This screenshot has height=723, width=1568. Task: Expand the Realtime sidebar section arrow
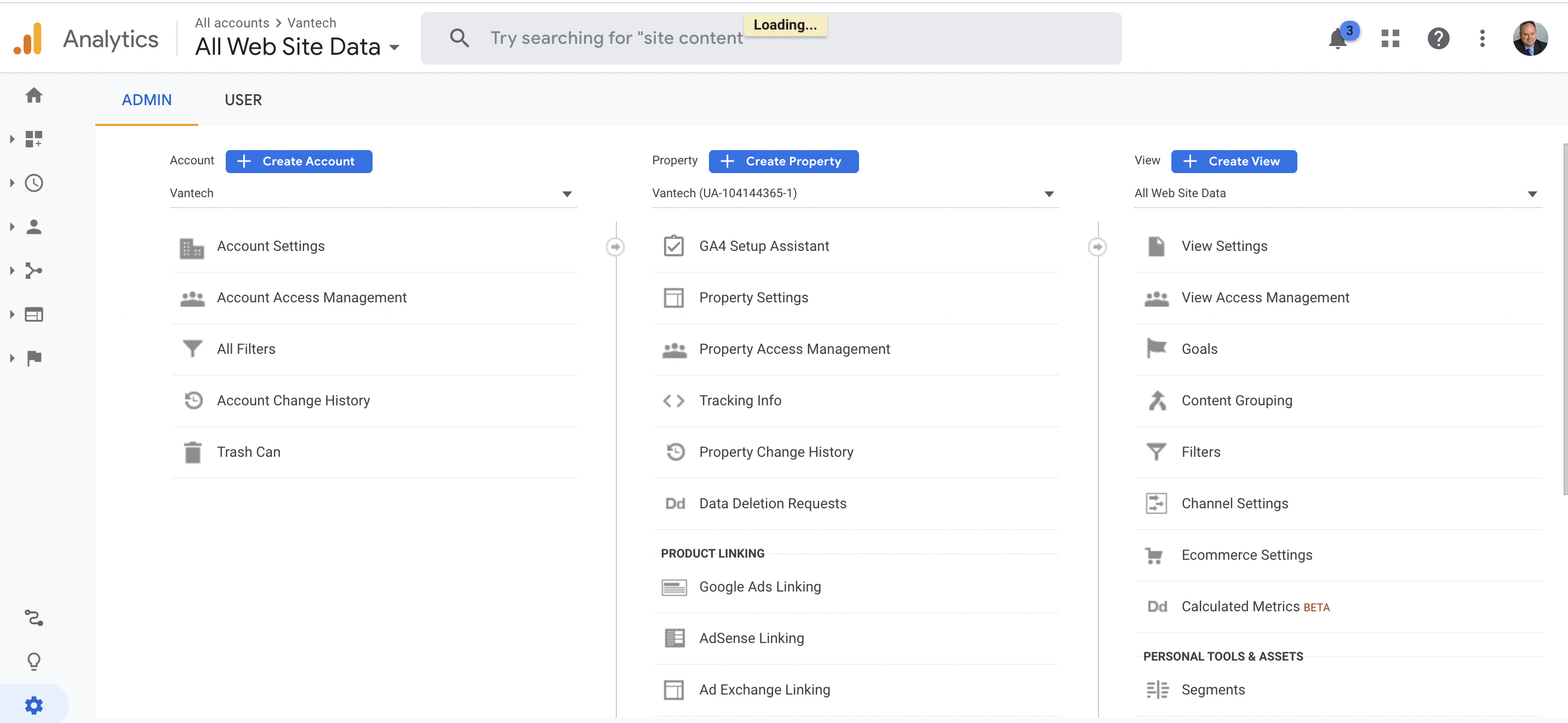point(12,182)
